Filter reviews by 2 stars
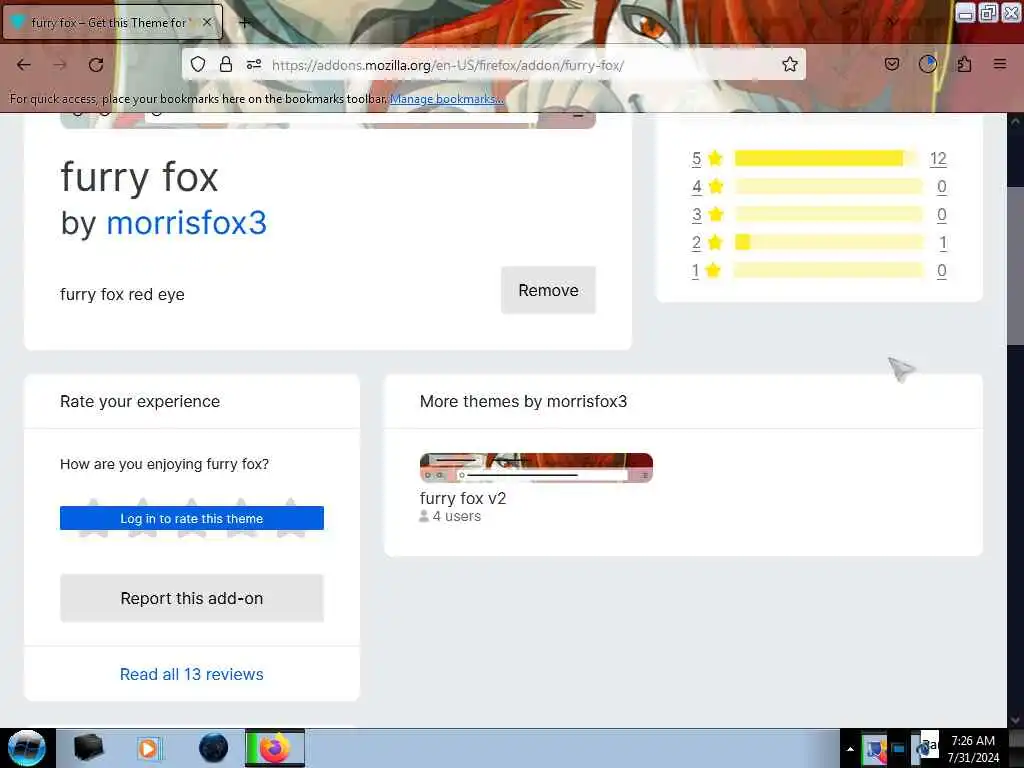 tap(696, 243)
